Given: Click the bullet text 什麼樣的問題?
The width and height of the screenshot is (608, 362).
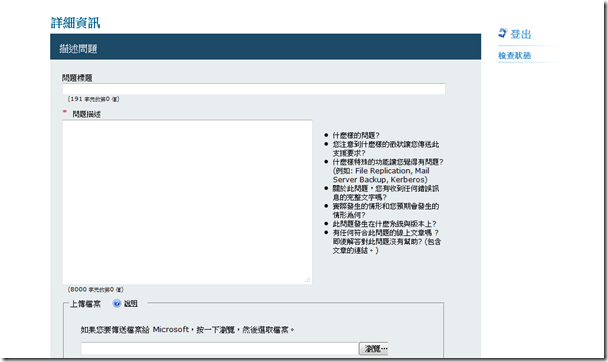Looking at the screenshot, I should click(356, 135).
